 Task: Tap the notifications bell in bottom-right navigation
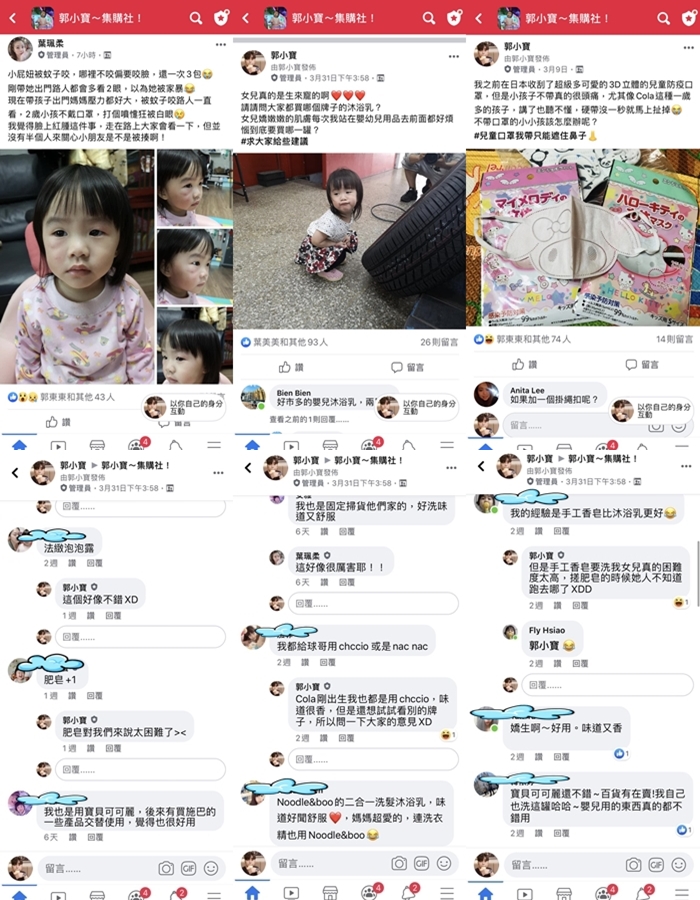click(644, 893)
